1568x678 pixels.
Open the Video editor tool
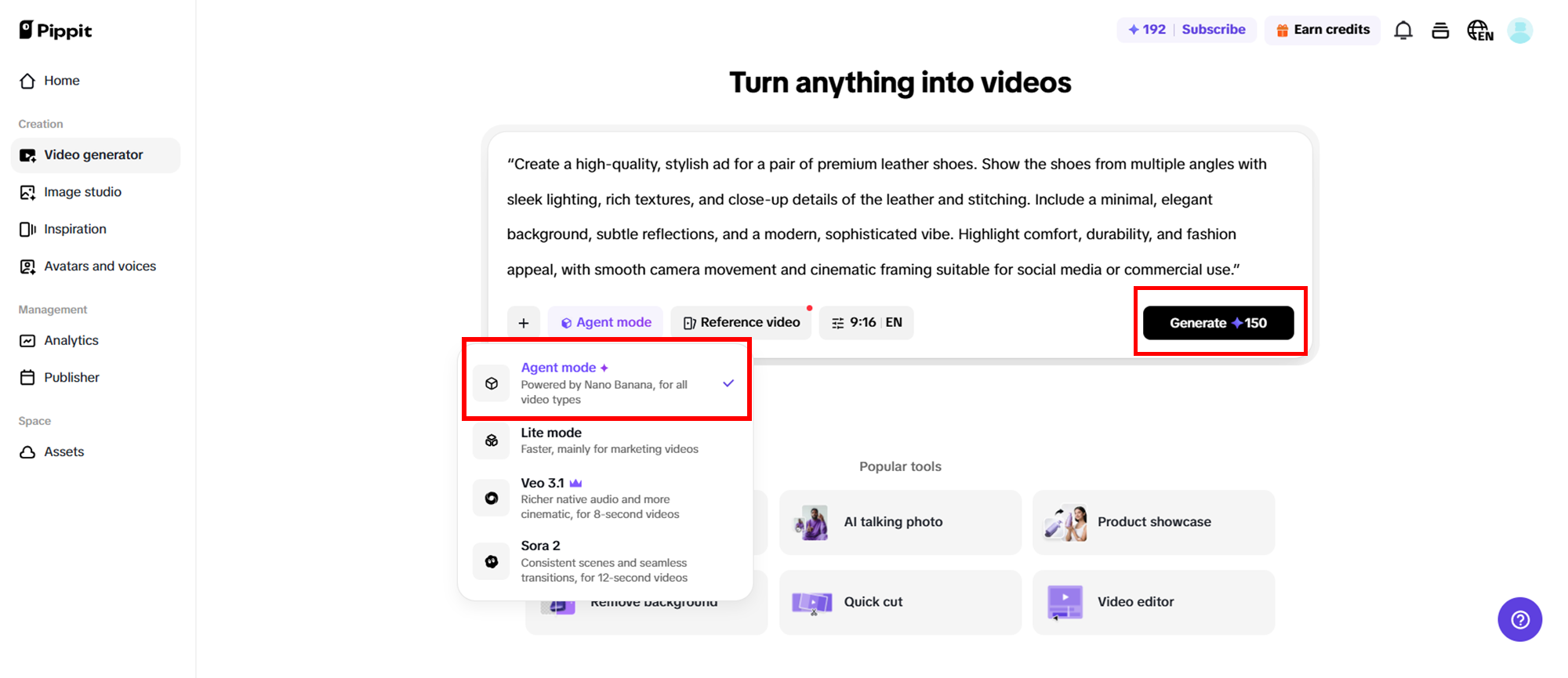click(x=1154, y=602)
